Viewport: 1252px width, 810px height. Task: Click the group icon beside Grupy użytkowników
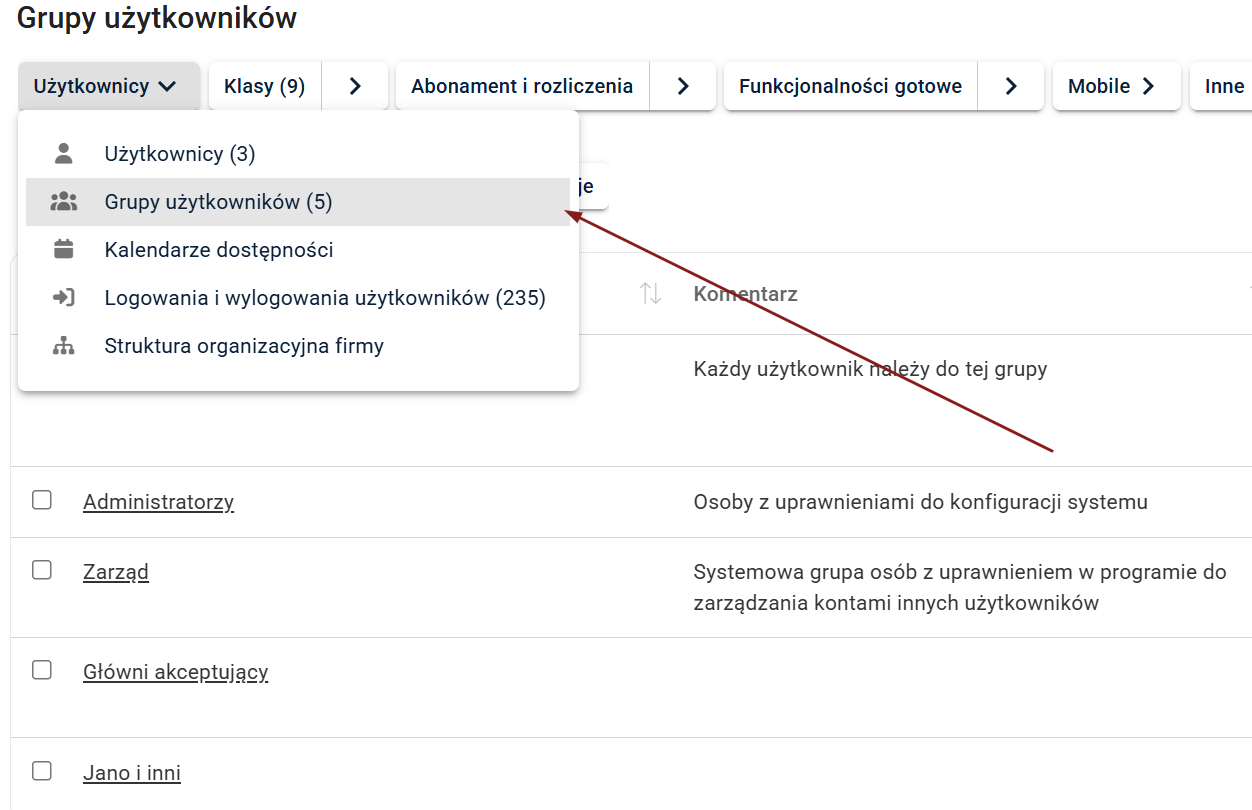[x=64, y=202]
